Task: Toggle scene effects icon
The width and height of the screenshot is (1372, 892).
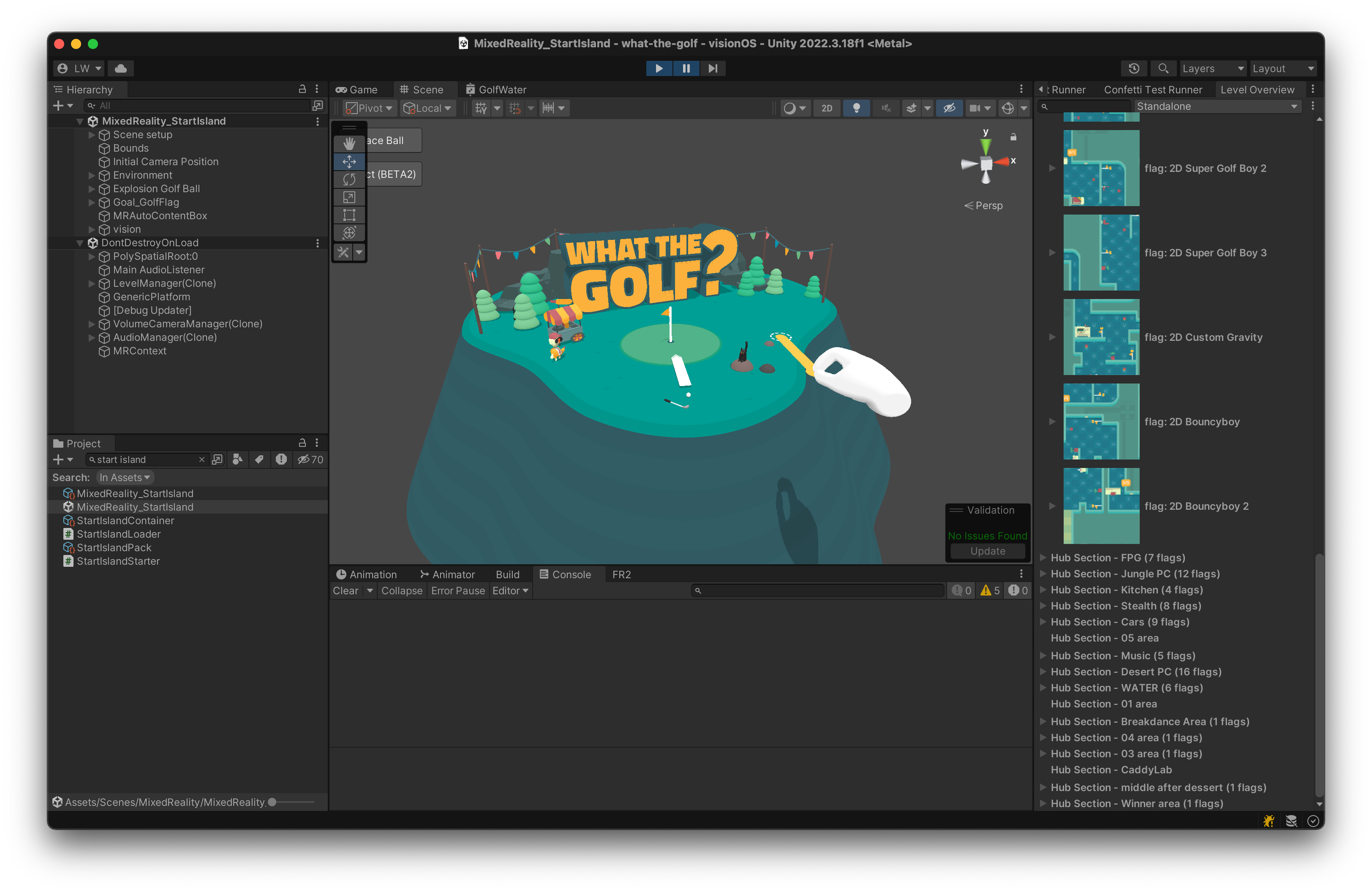Action: tap(911, 108)
